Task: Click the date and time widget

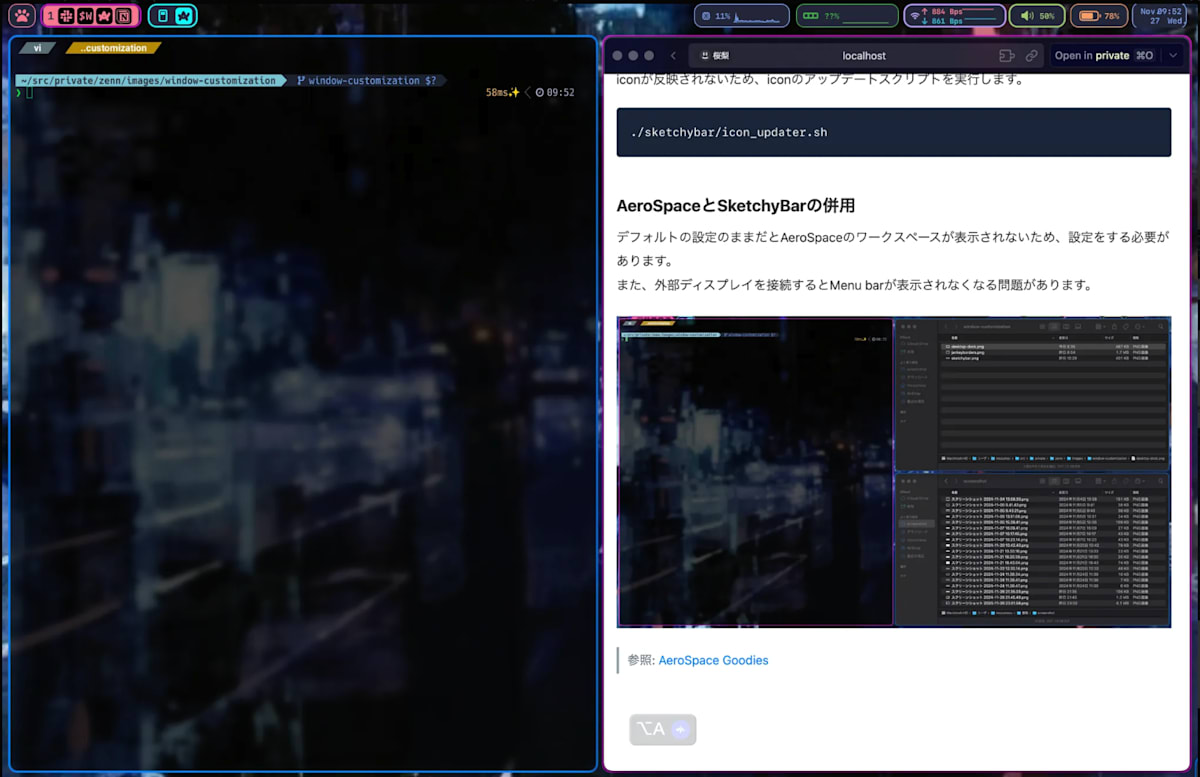Action: pyautogui.click(x=1161, y=16)
